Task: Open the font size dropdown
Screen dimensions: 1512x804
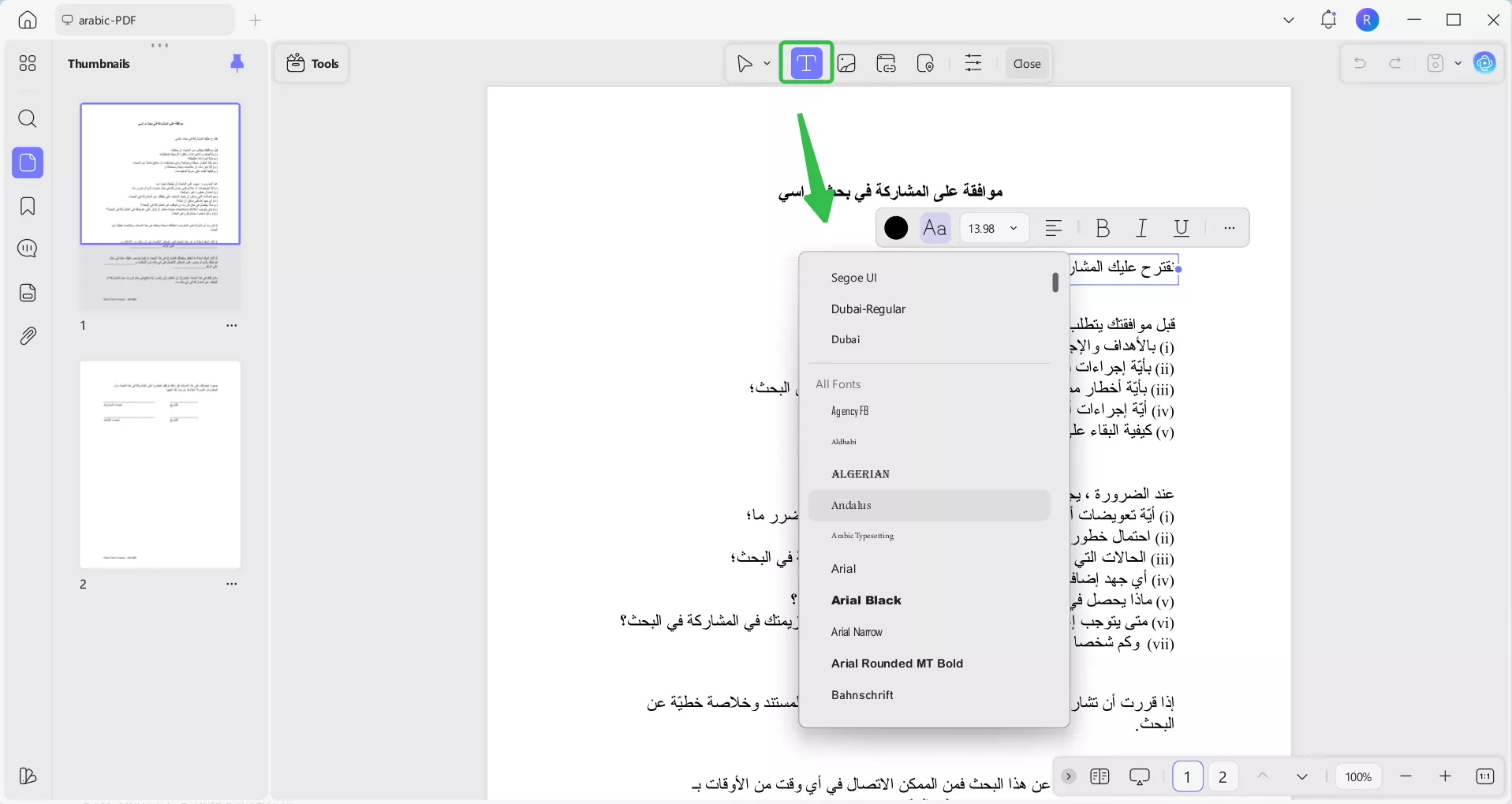Action: pos(993,228)
